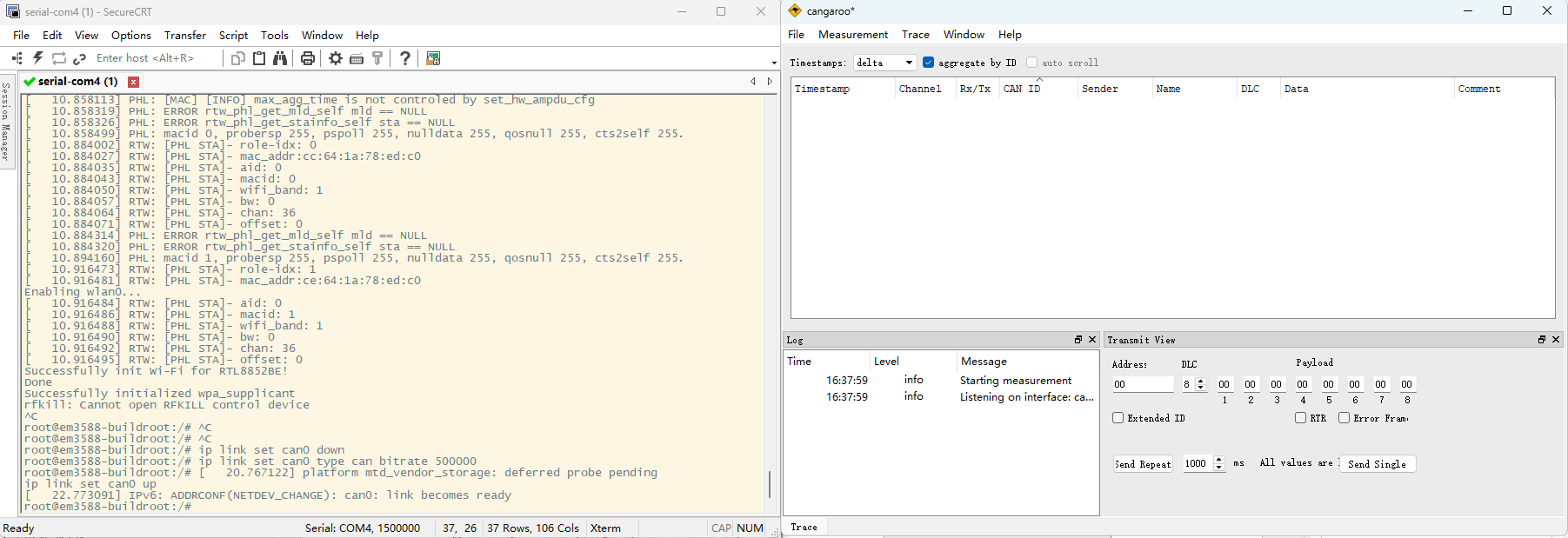Increase the DLC spinner value
This screenshot has height=538, width=1568.
pos(1201,381)
